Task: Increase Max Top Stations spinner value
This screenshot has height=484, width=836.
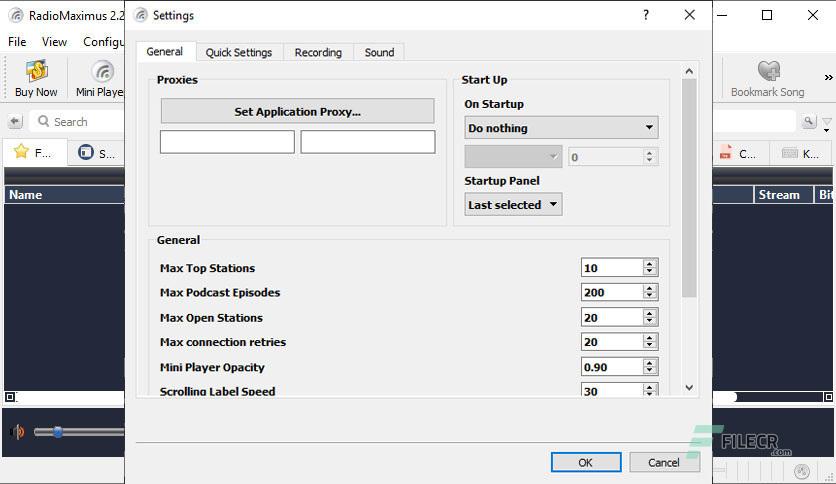Action: [x=649, y=264]
